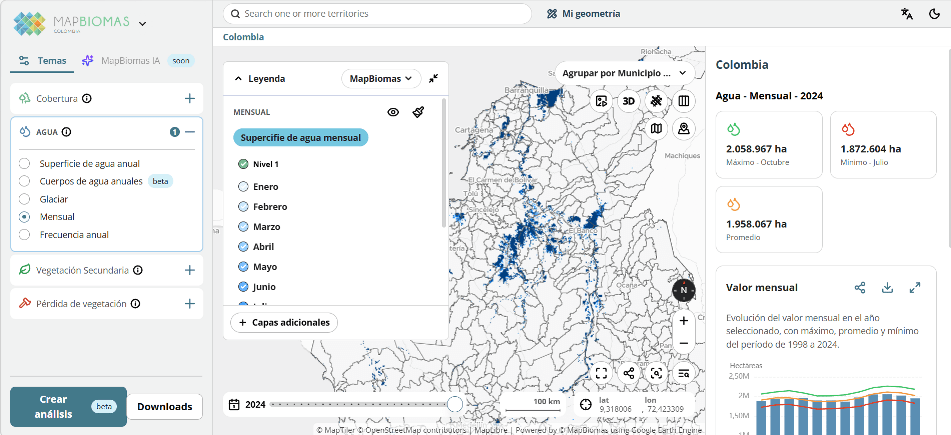Open the MapBiomas legend dropdown
Image resolution: width=951 pixels, height=435 pixels.
click(x=381, y=78)
